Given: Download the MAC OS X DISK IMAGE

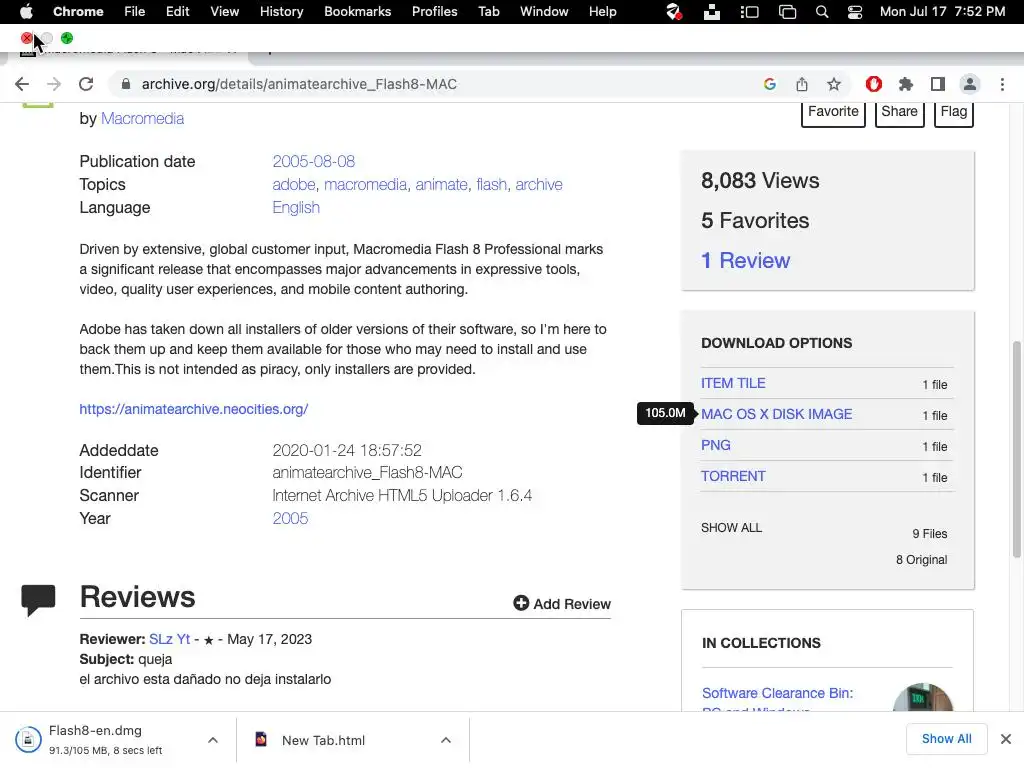Looking at the screenshot, I should coord(776,414).
